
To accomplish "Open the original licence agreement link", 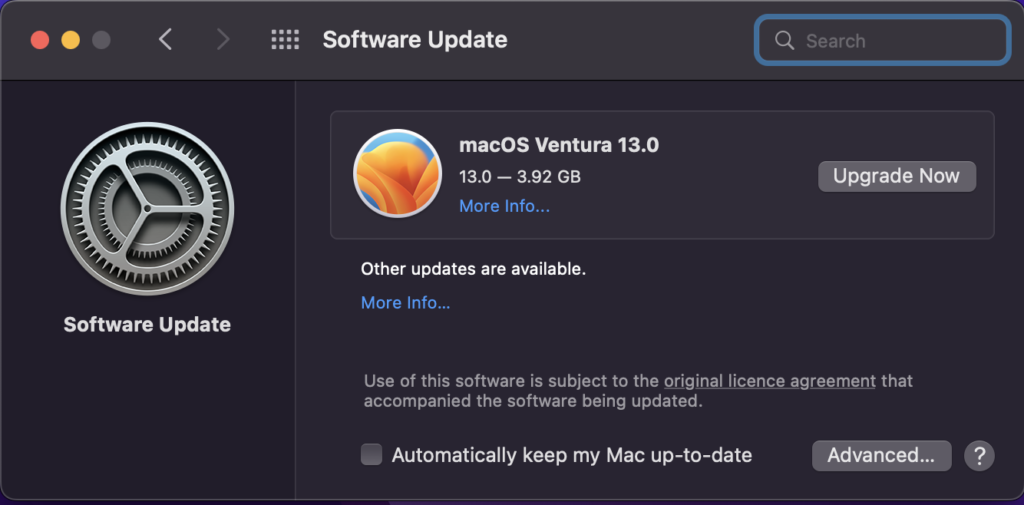I will tap(769, 381).
